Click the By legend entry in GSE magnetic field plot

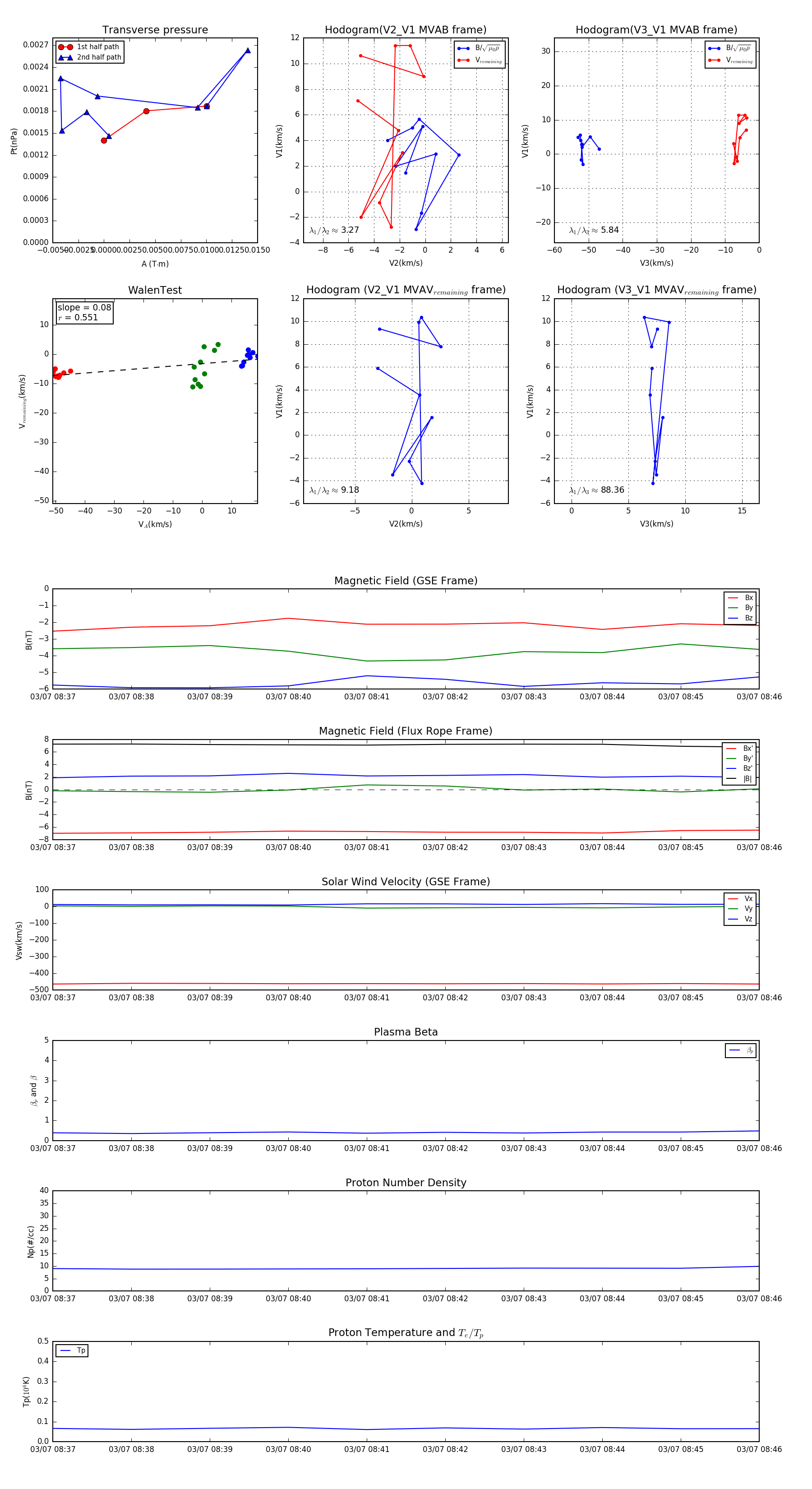tap(740, 608)
